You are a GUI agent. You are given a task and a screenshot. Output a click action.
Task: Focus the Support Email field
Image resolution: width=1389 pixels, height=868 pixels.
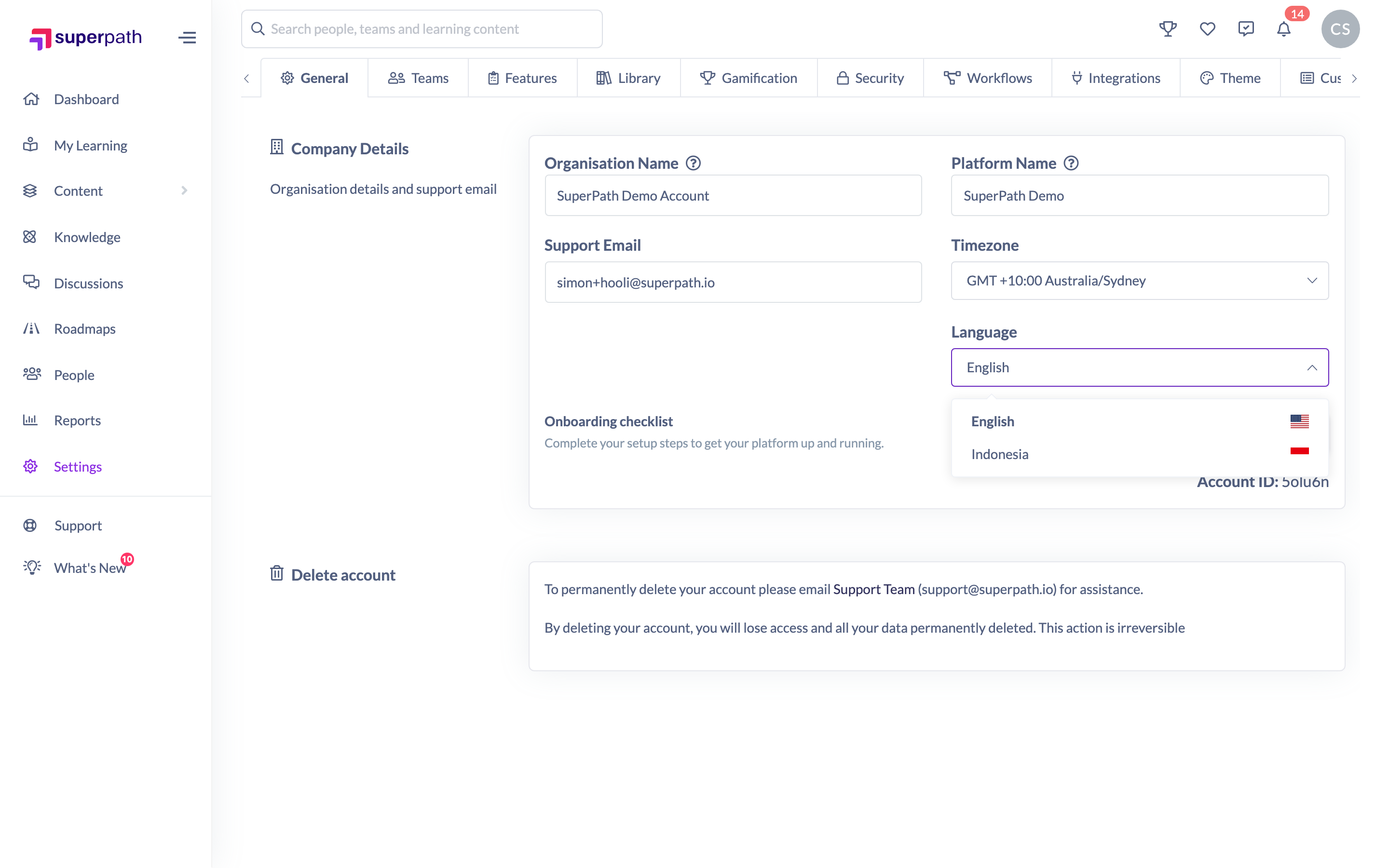[733, 283]
